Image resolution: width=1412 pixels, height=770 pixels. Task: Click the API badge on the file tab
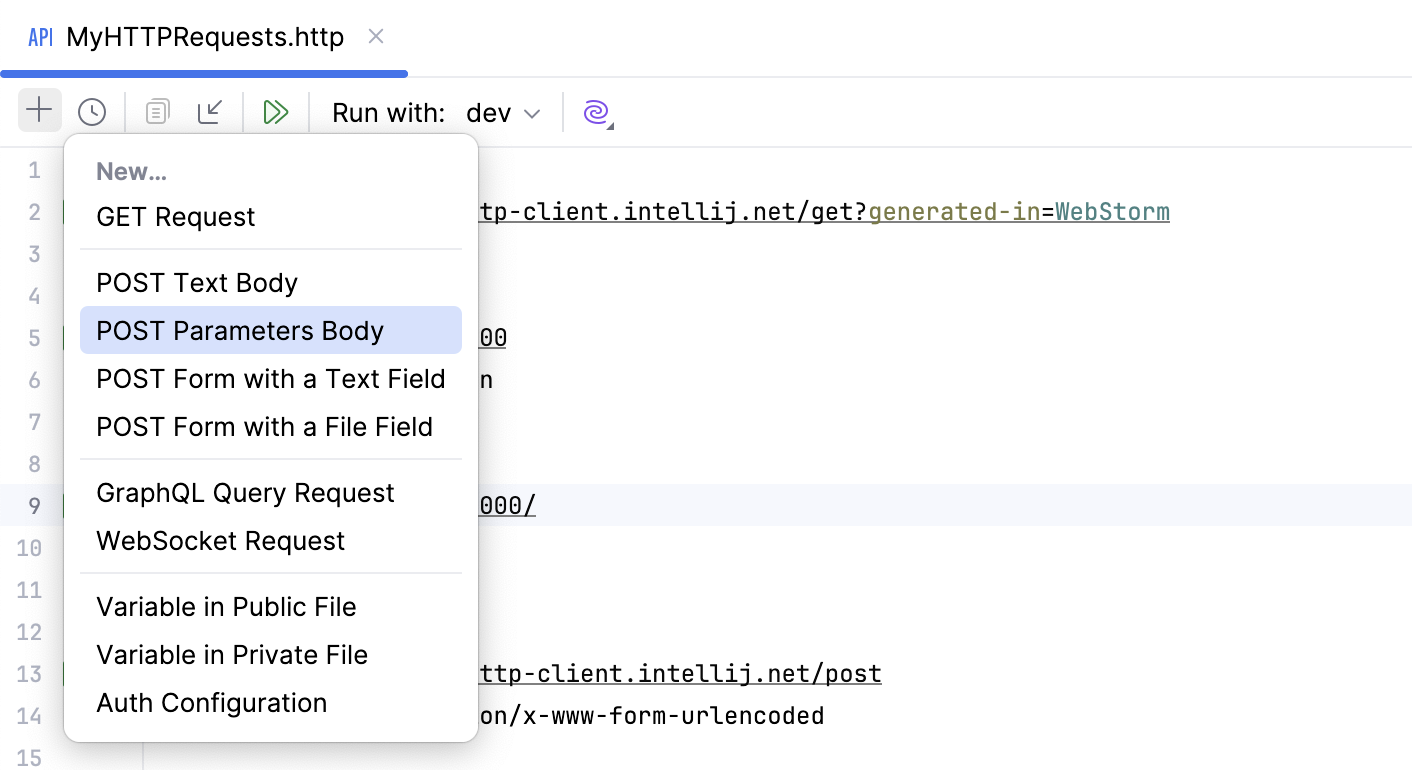39,37
